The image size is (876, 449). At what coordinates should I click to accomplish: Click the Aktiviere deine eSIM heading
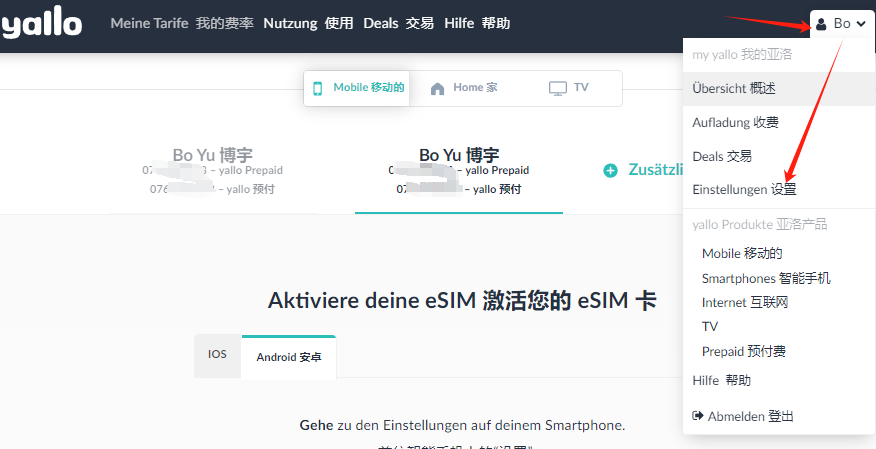[462, 300]
